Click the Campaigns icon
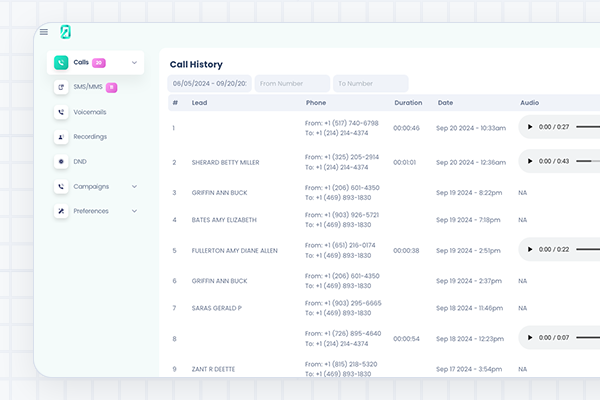Screen dimensions: 600x400 [61, 186]
